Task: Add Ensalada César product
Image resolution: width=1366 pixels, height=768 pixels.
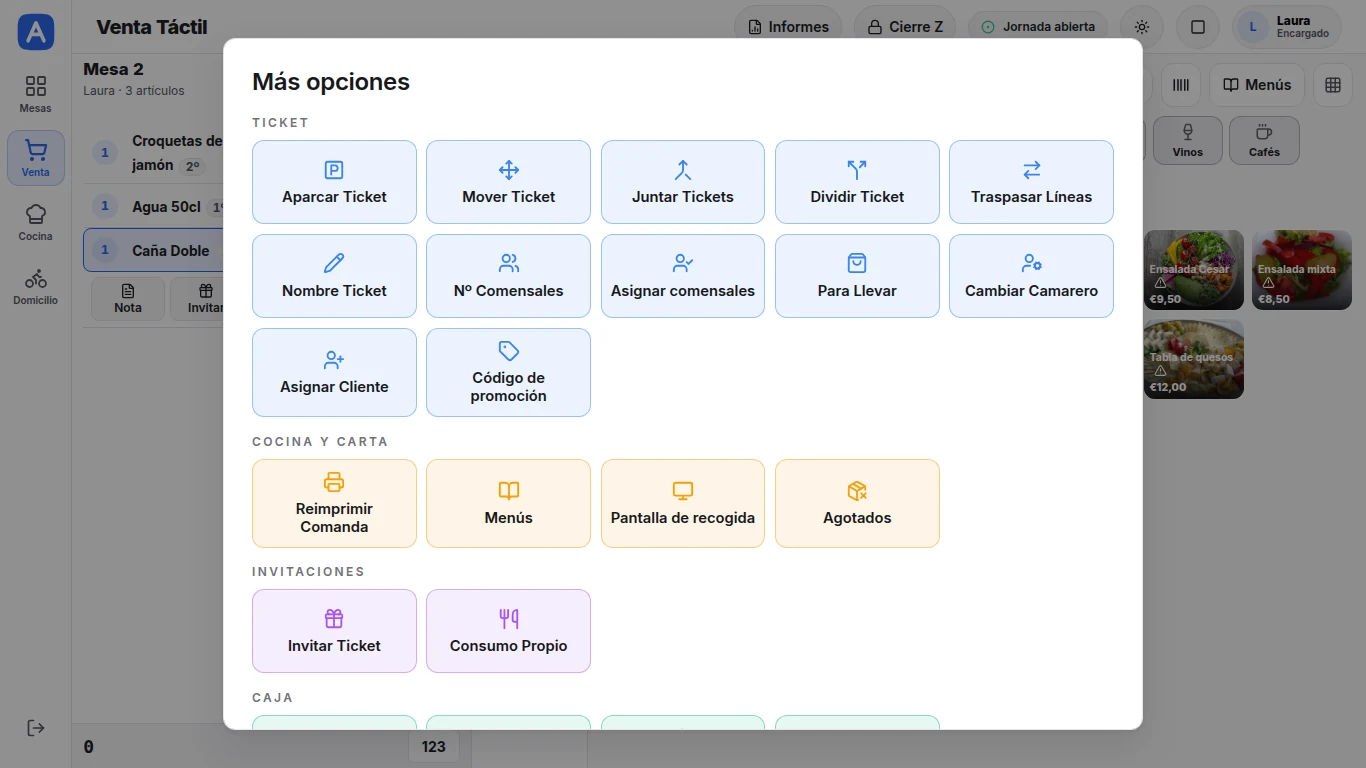Action: [x=1193, y=270]
